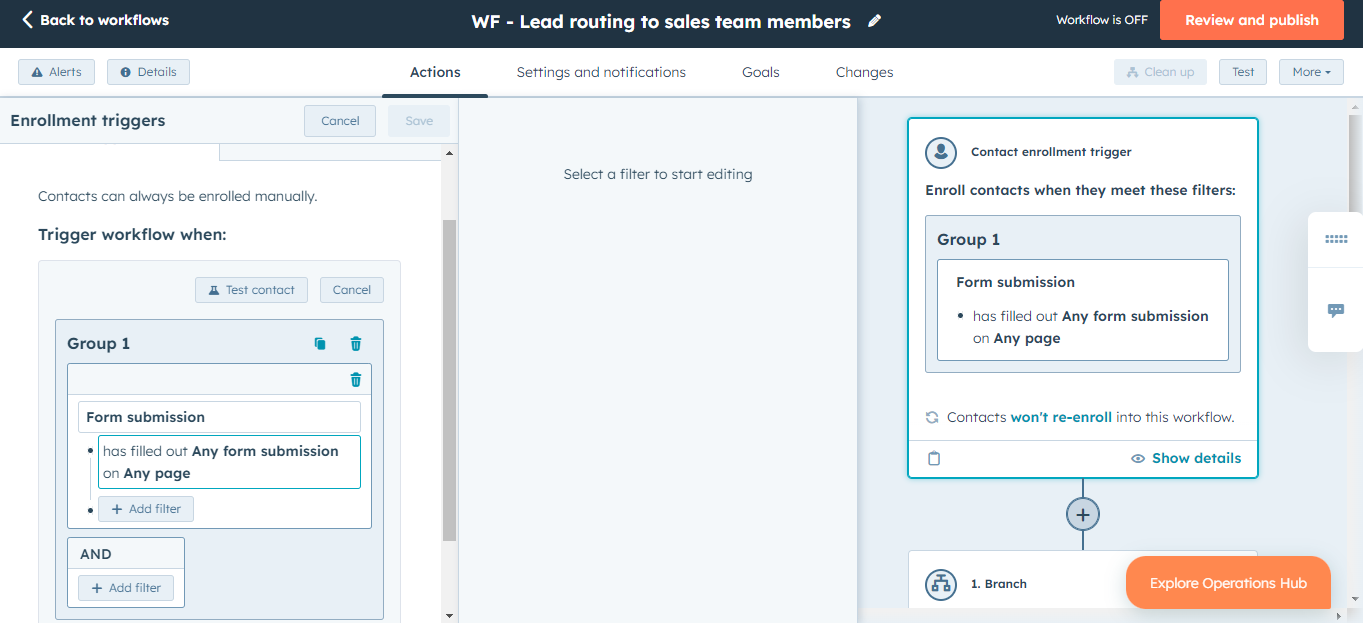Click the plus icon below the trigger card
1363x623 pixels.
[x=1082, y=514]
